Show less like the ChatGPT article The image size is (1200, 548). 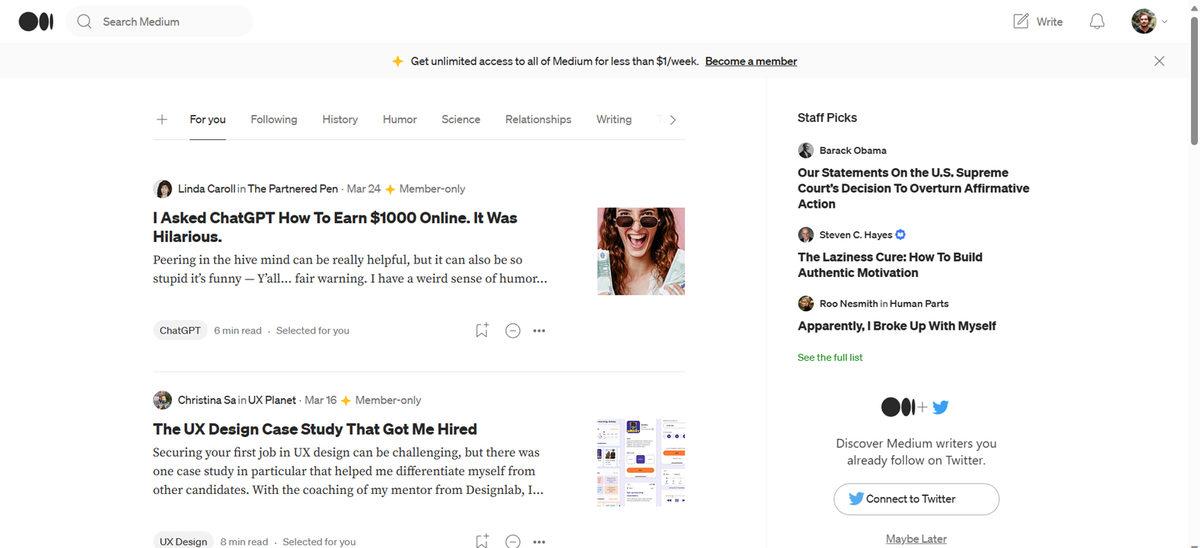[513, 330]
